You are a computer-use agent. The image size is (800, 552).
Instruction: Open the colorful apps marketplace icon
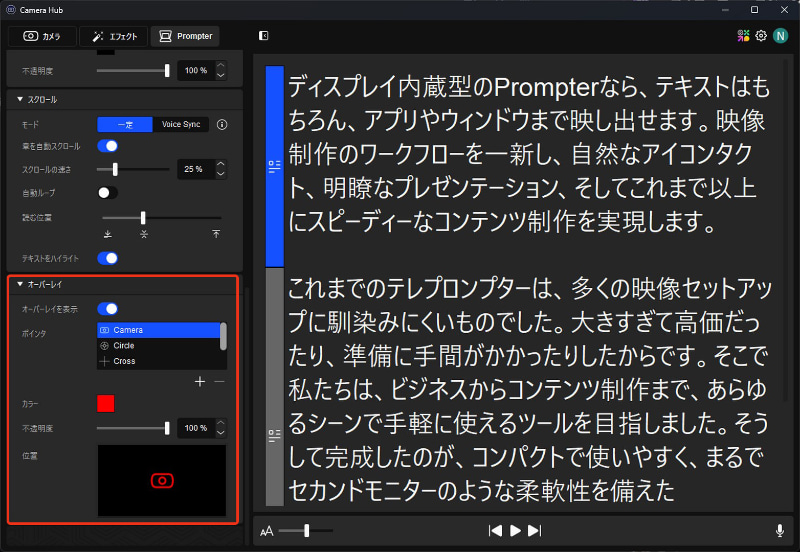[743, 36]
